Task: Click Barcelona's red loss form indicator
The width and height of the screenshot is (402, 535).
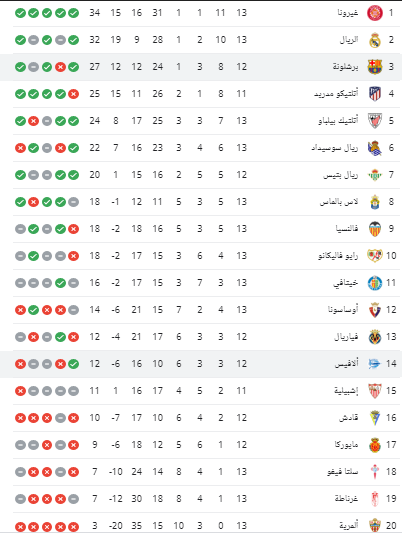Action: [x=60, y=67]
